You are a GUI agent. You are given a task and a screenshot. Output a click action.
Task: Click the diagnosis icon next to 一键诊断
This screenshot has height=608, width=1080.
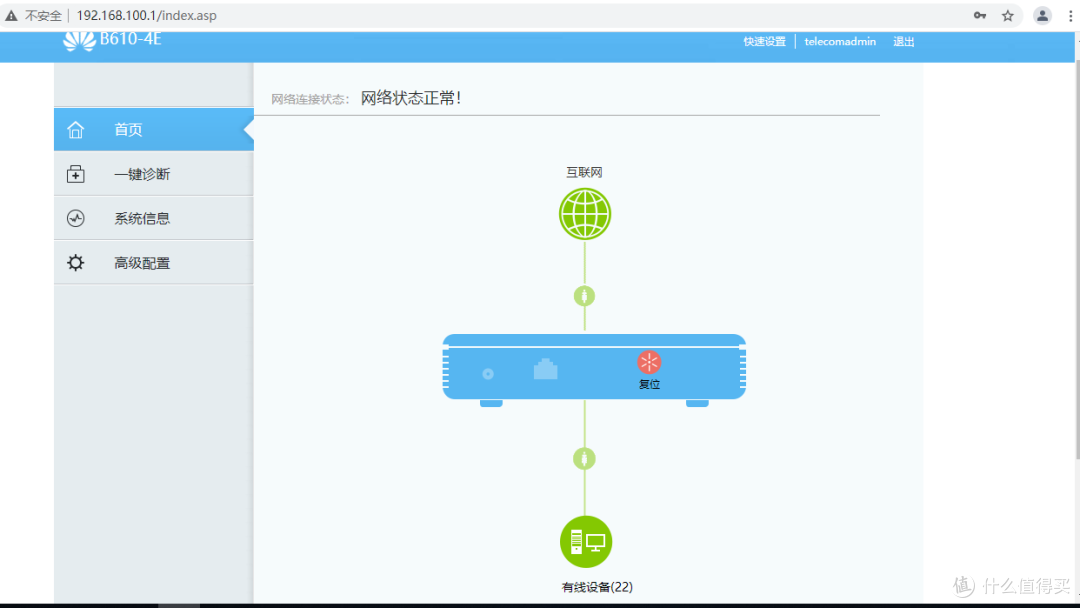click(75, 173)
